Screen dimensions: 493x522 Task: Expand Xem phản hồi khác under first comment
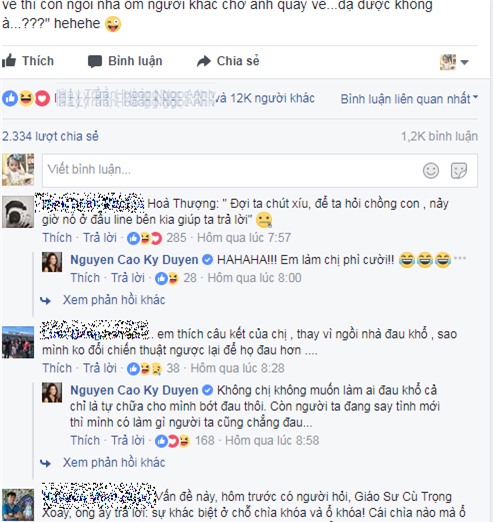click(x=114, y=300)
